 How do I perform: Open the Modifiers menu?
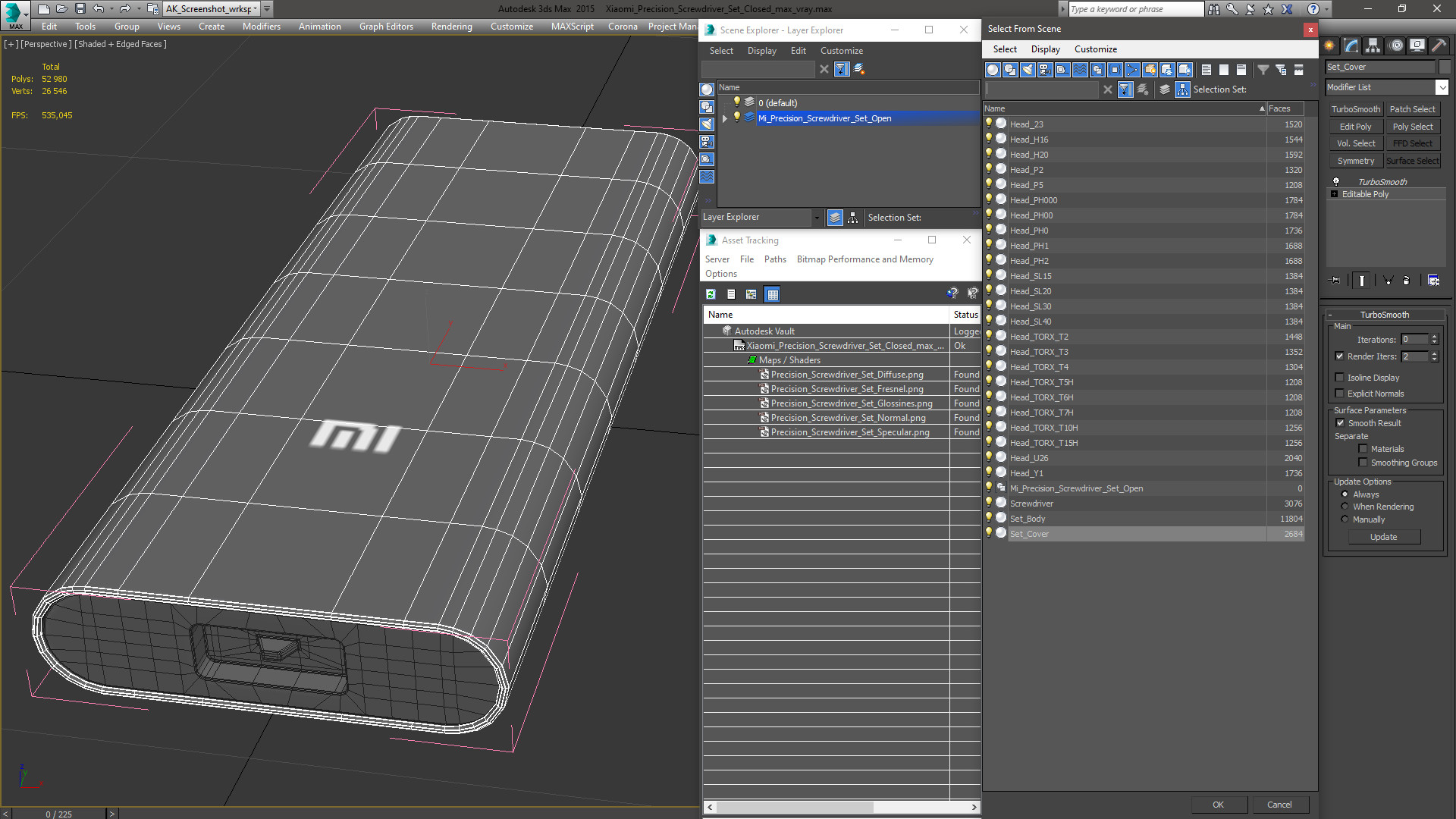tap(262, 27)
